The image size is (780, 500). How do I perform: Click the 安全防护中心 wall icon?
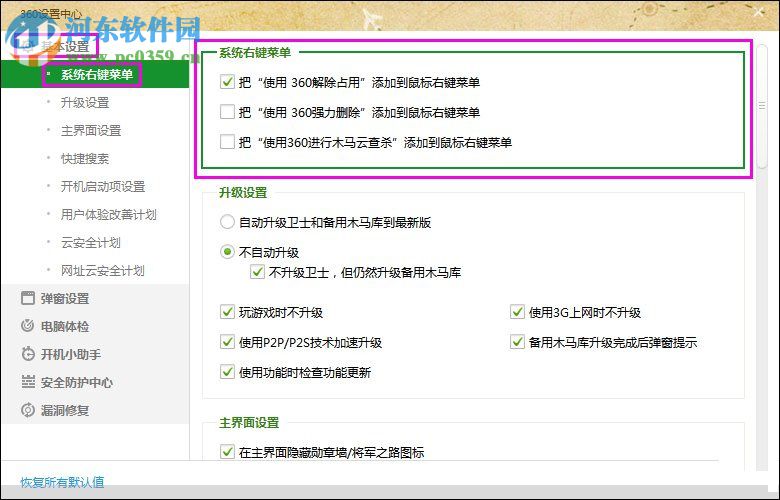[28, 382]
